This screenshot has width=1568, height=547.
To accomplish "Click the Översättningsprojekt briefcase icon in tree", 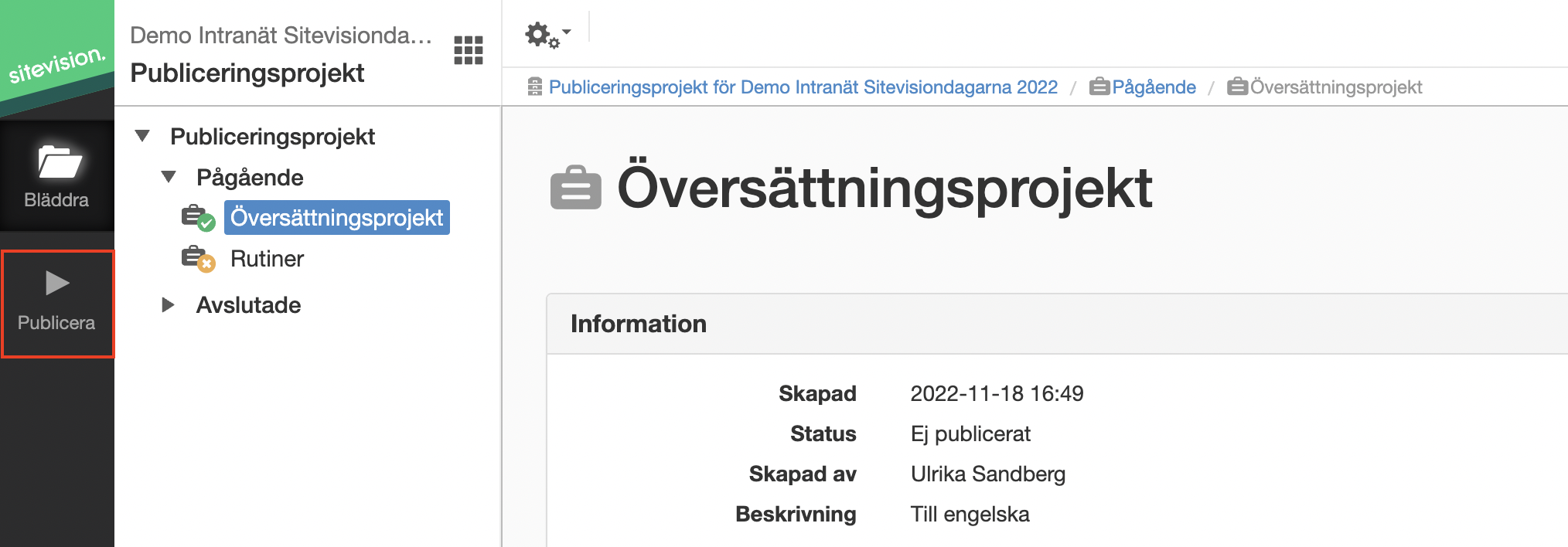I will (198, 218).
